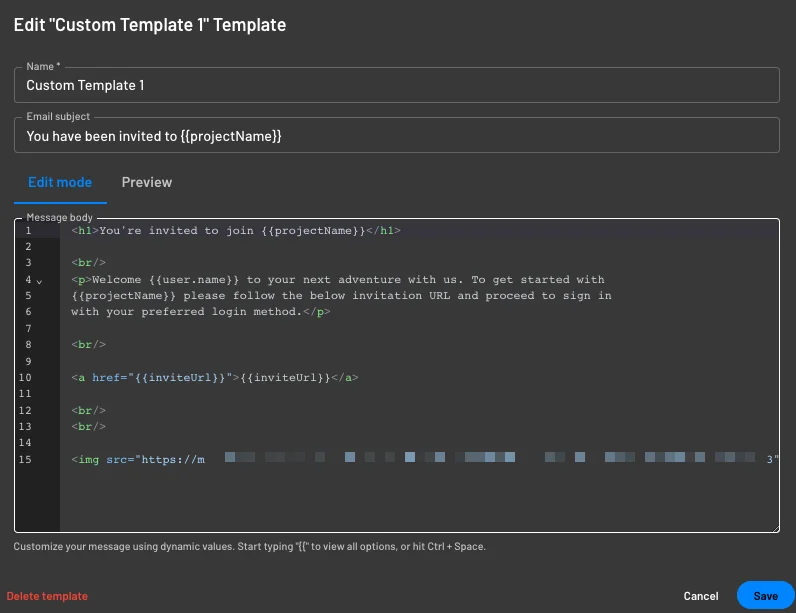Click line number 7 in the gutter
796x613 pixels.
pyautogui.click(x=28, y=329)
